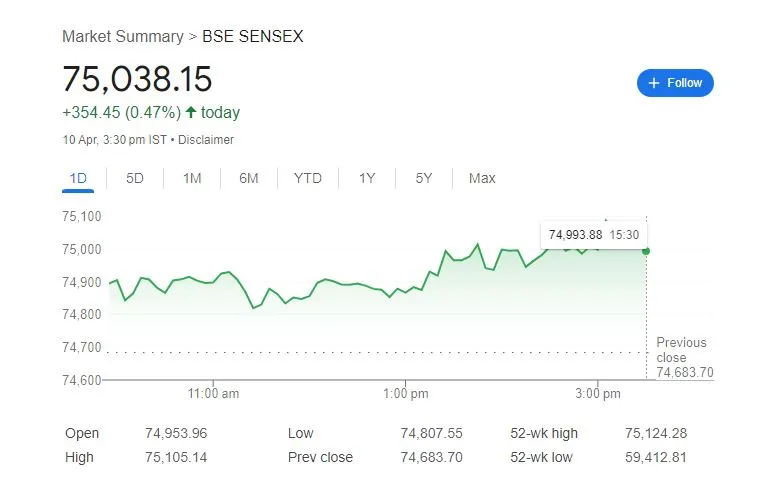Click the plus icon on Follow
The width and height of the screenshot is (767, 485).
(655, 83)
